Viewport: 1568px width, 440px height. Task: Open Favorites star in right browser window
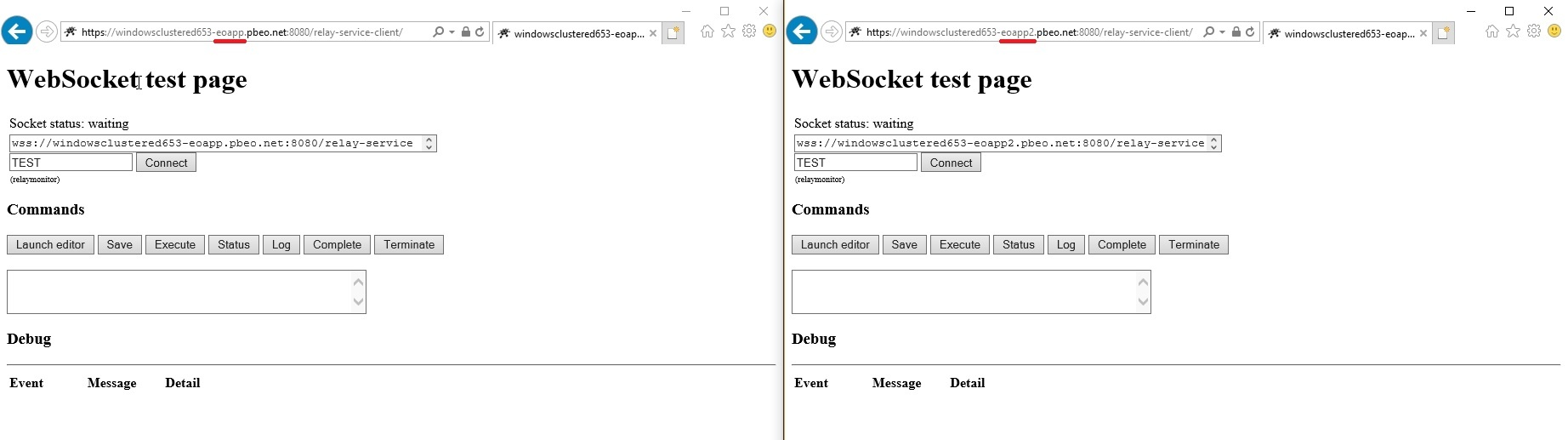[1513, 31]
